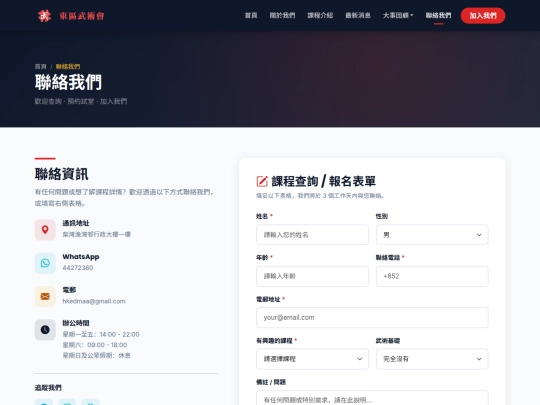
Task: Click the clock office hours icon
Action: [x=45, y=330]
